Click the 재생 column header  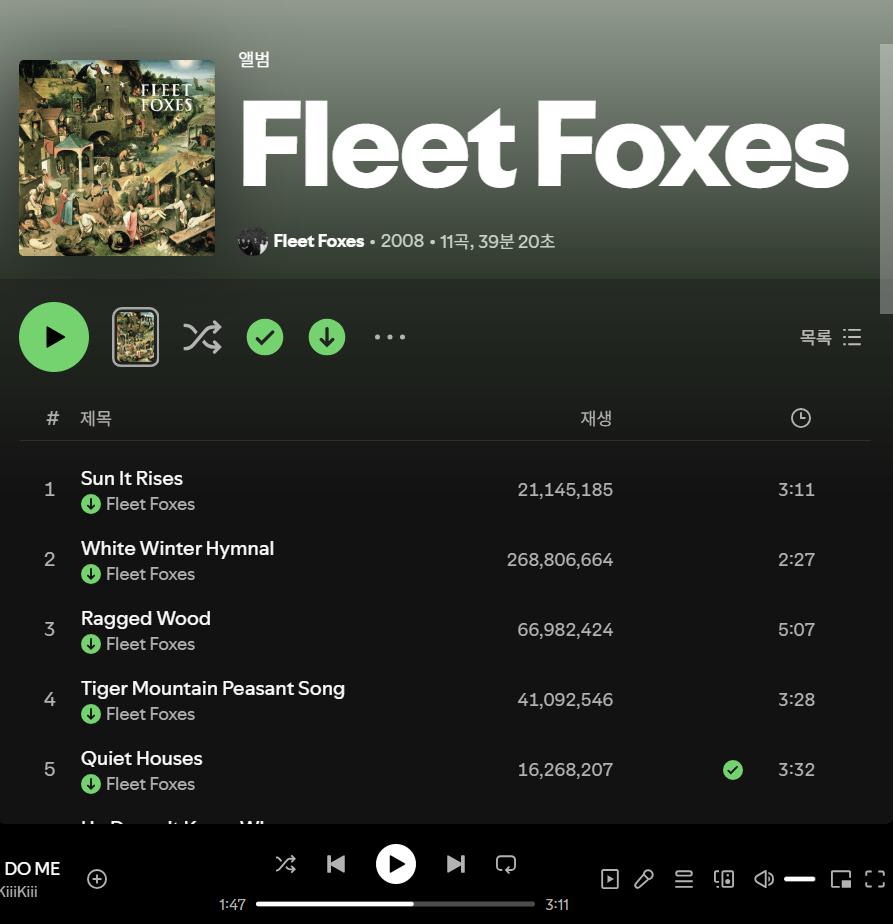click(597, 418)
